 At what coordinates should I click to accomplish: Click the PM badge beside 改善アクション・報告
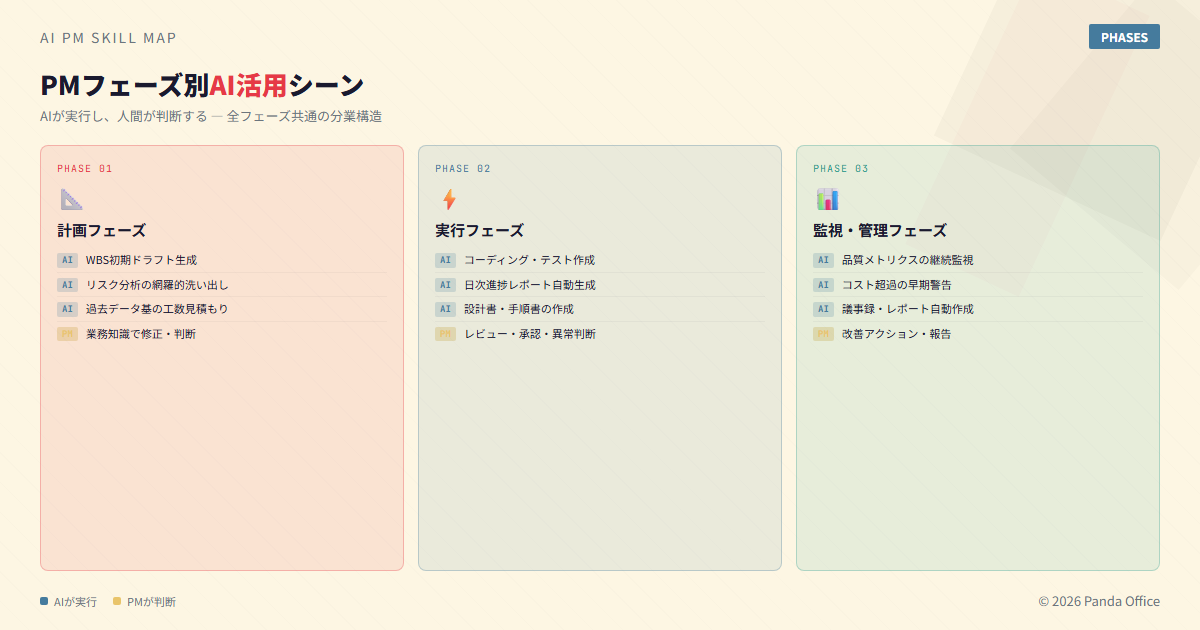(x=823, y=334)
